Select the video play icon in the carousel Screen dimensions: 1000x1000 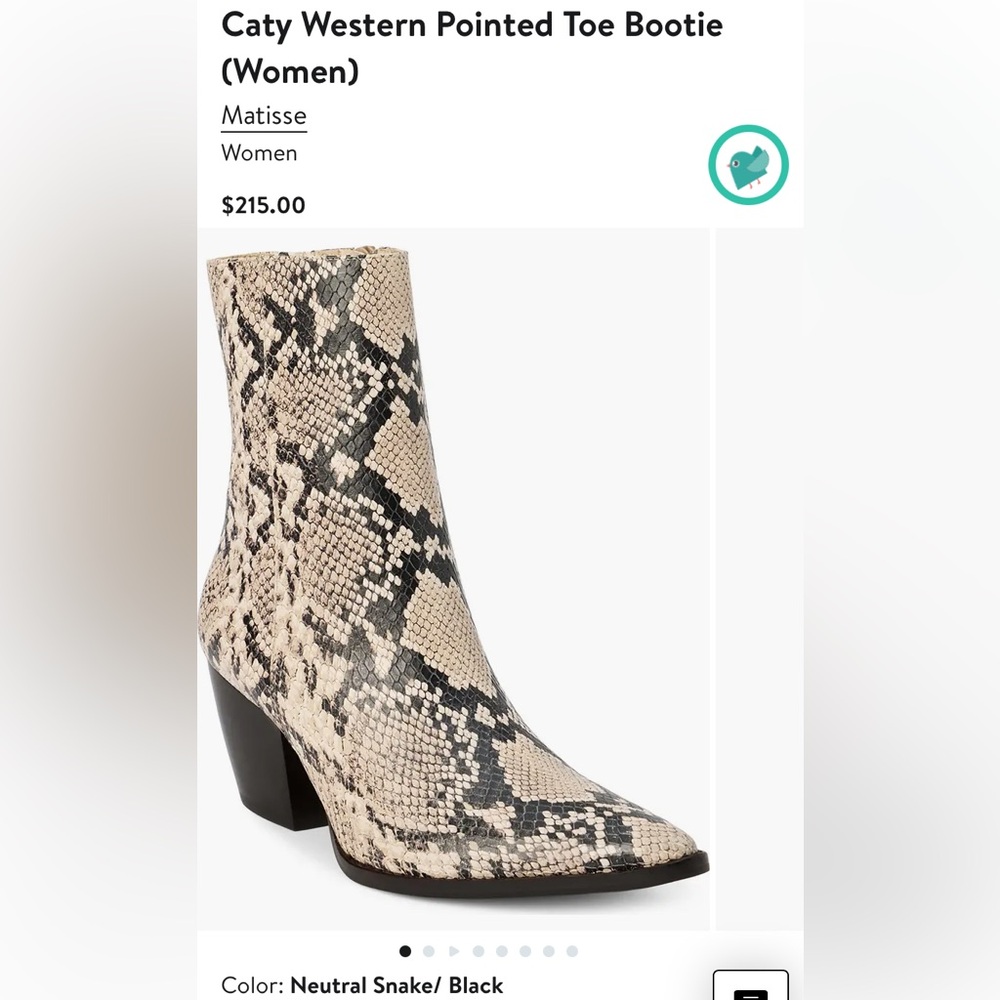[x=454, y=950]
